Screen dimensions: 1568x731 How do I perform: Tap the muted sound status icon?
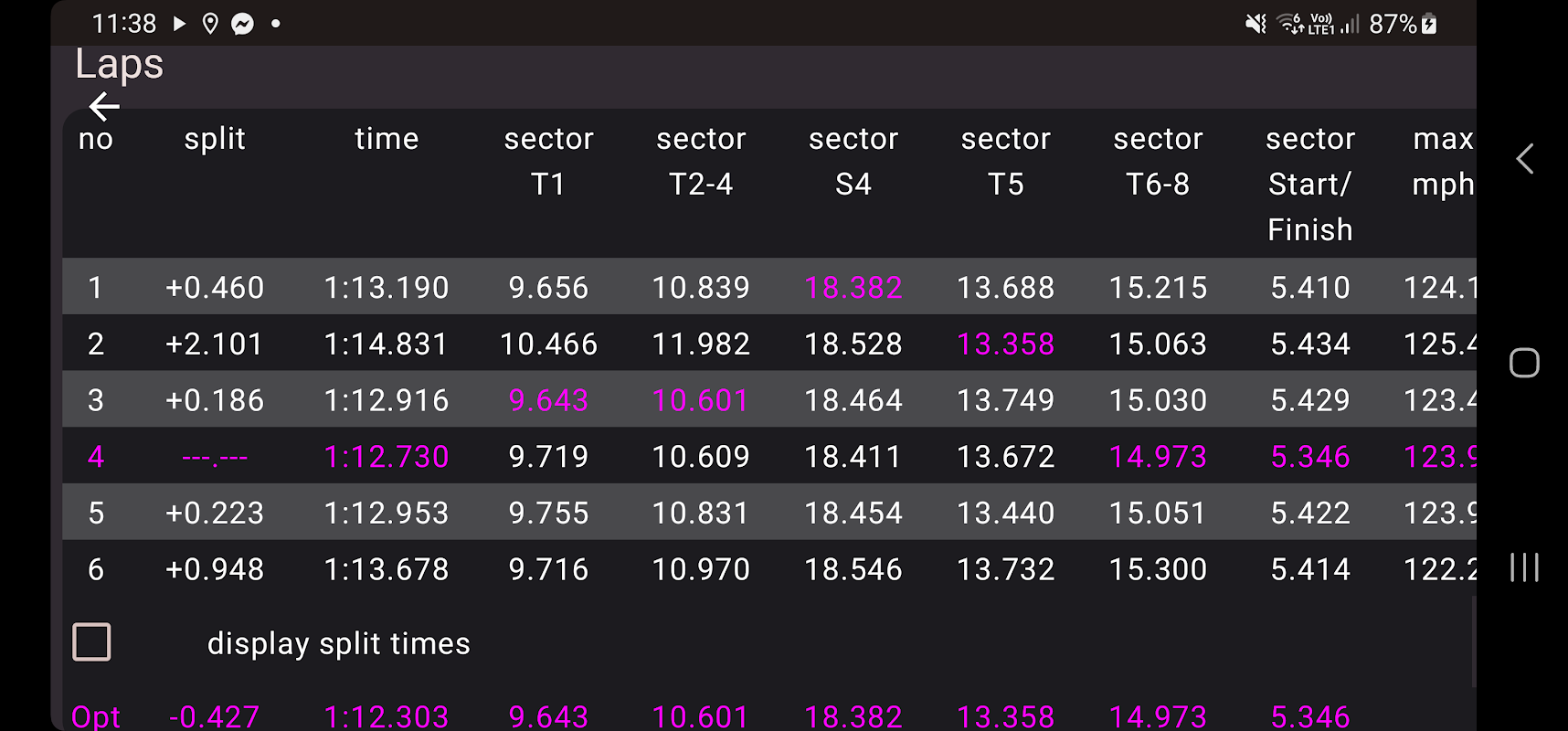pos(1256,24)
